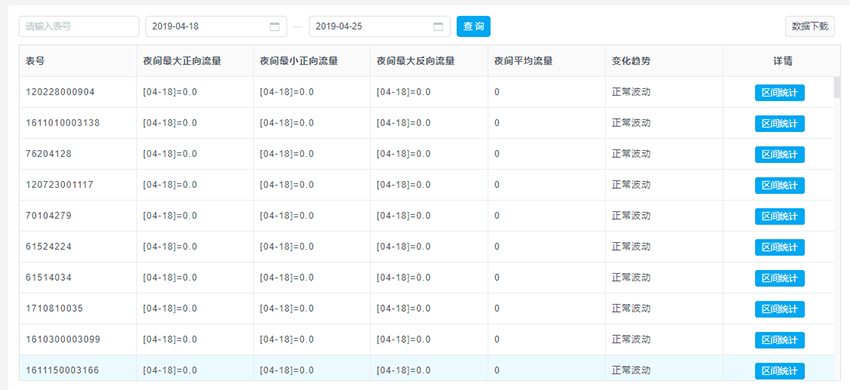Open 区间统计 for meter 120723001117

(x=780, y=186)
